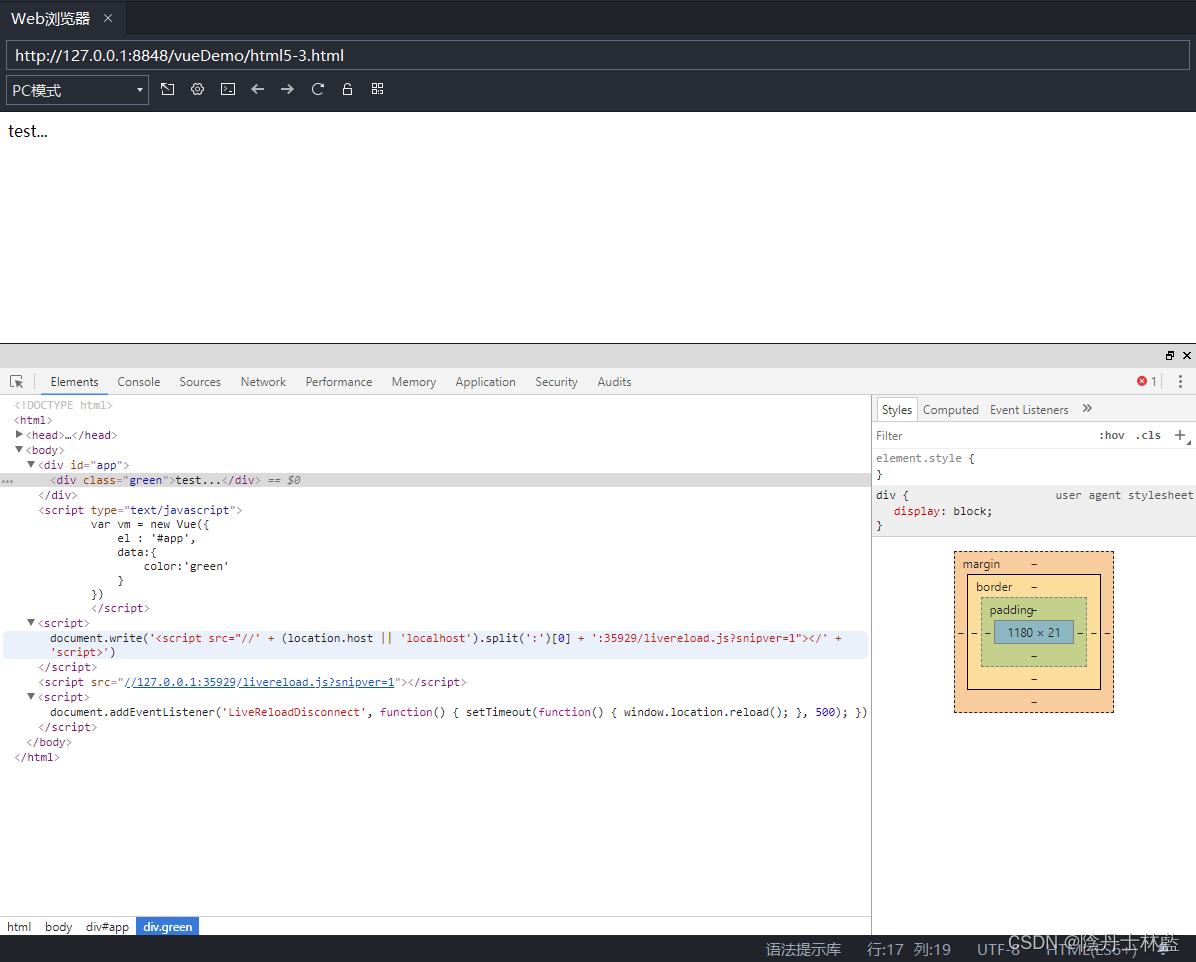
Task: Collapse the script containing addEventListener
Action: [31, 697]
